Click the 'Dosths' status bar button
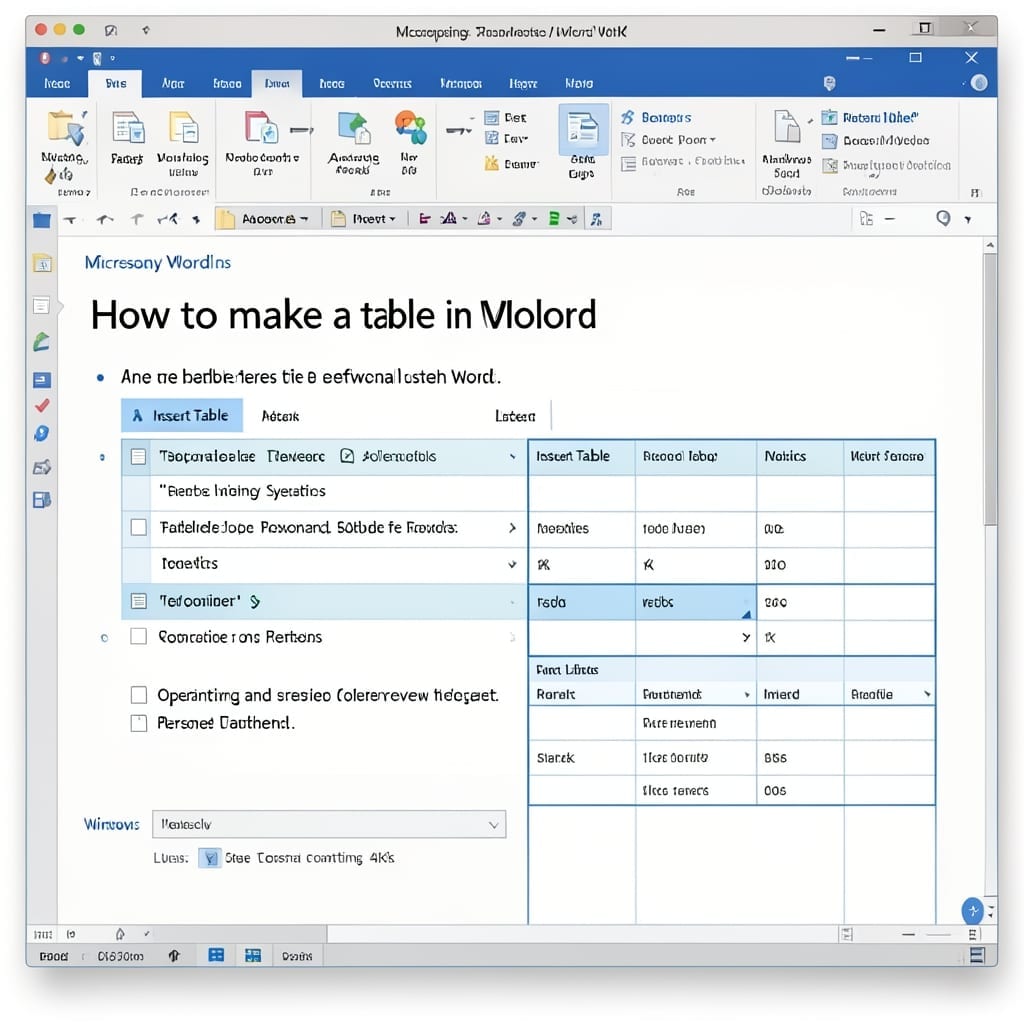The width and height of the screenshot is (1024, 1024). coord(297,956)
